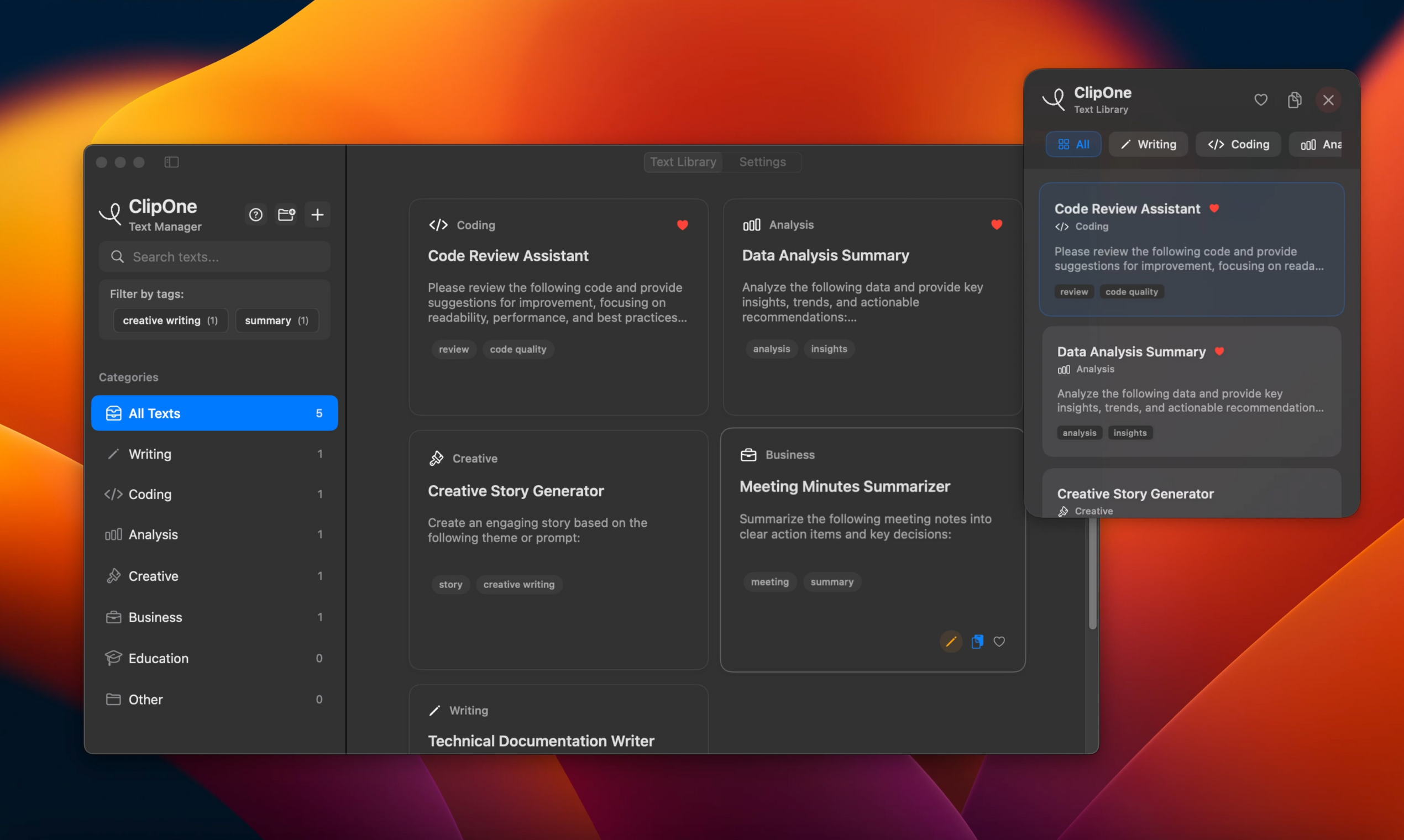The width and height of the screenshot is (1404, 840).
Task: Select the Writing filter tab in popup
Action: coord(1148,144)
